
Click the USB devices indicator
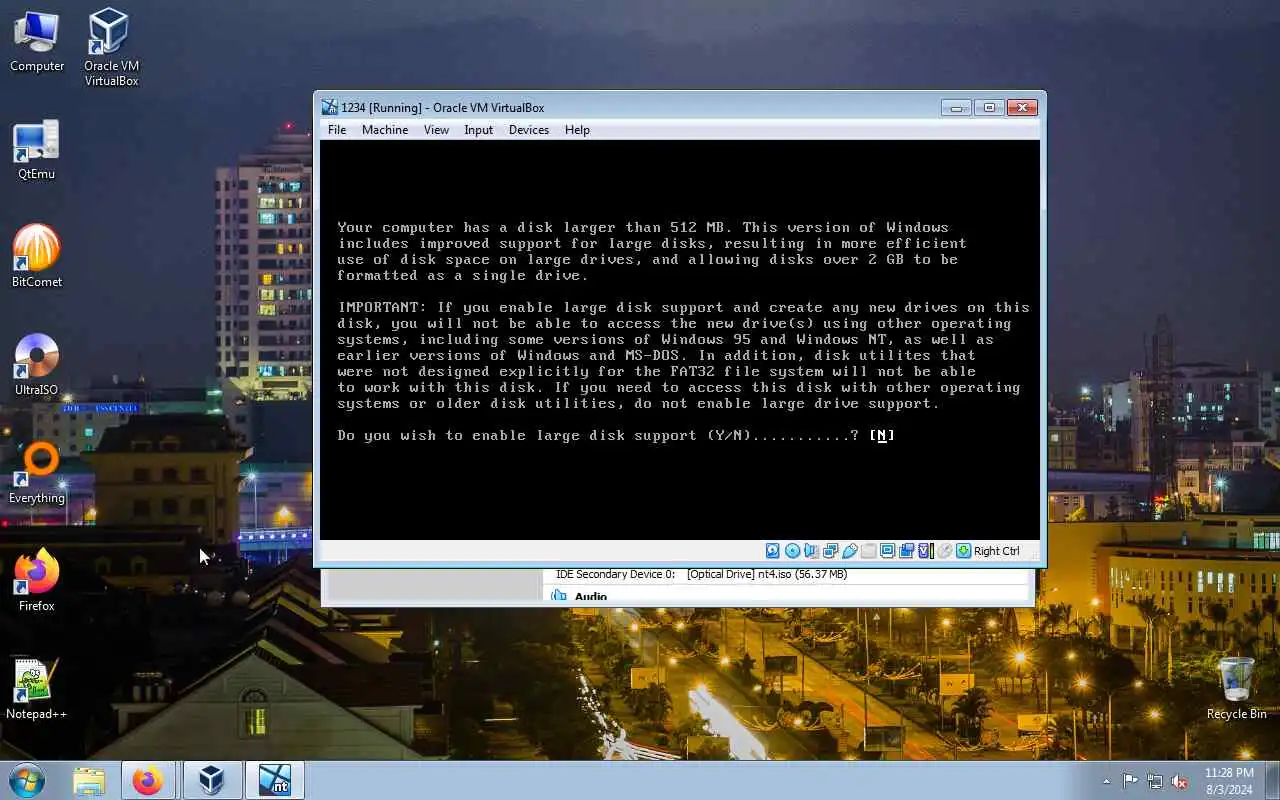click(850, 551)
